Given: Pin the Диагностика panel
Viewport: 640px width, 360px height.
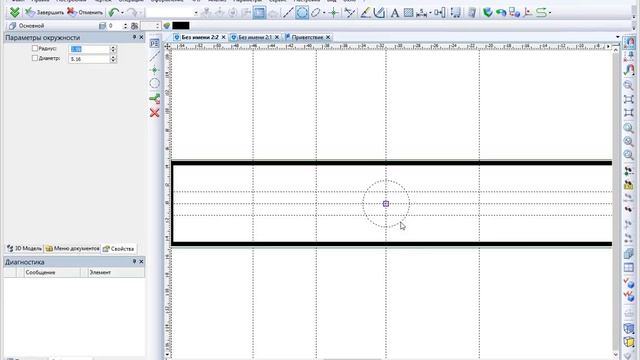Looking at the screenshot, I should (134, 262).
